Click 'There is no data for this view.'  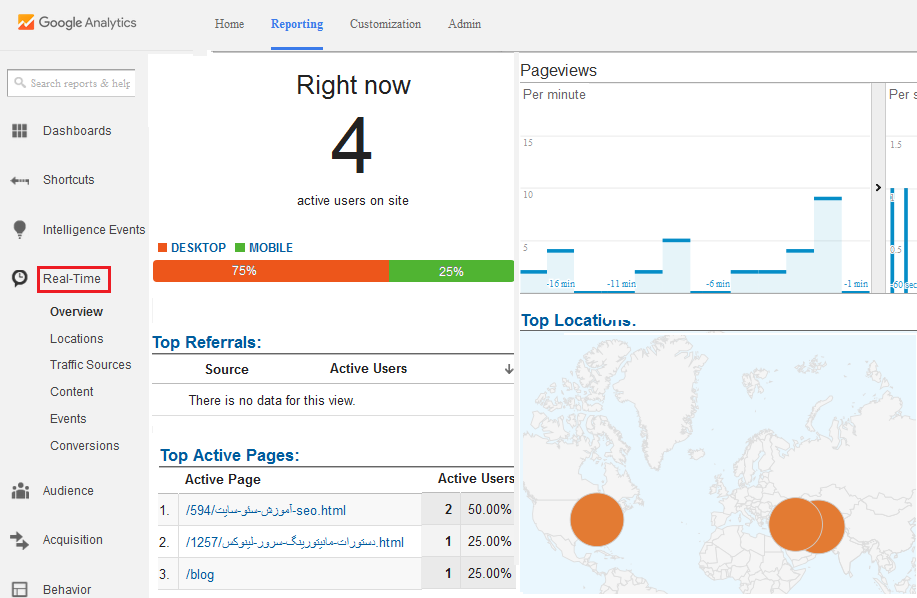(x=272, y=400)
